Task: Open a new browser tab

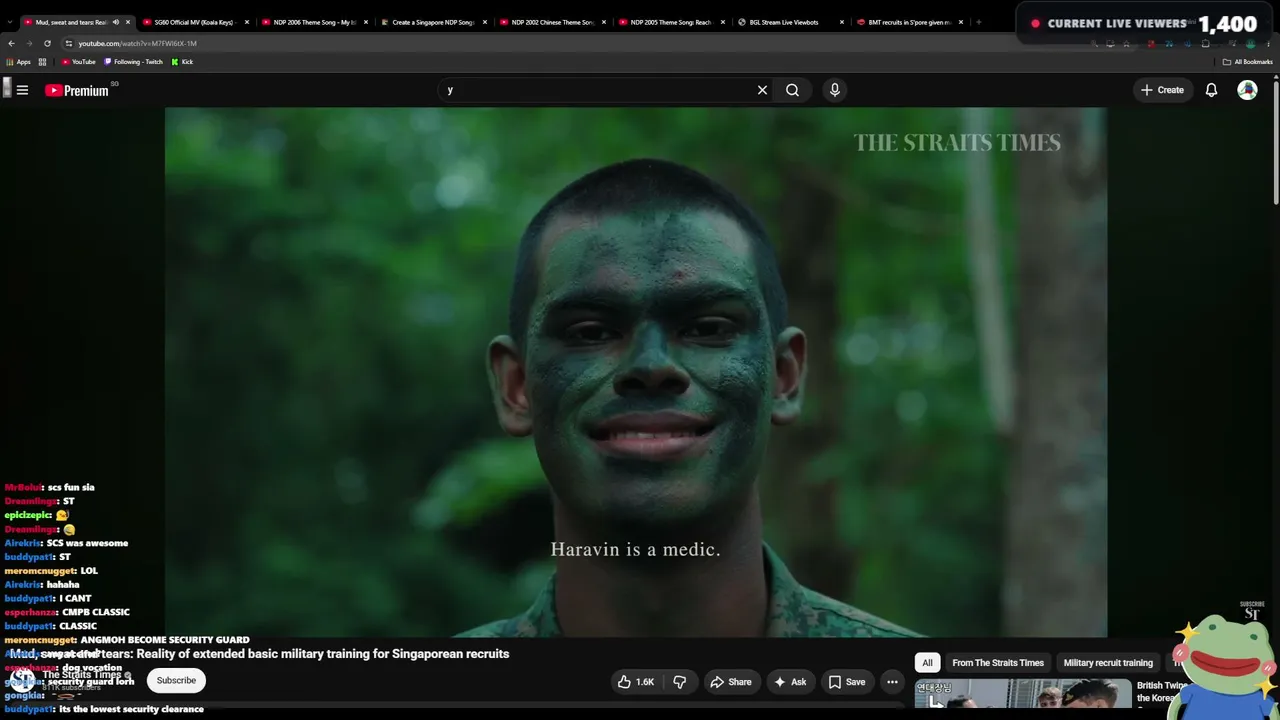Action: coord(978,22)
